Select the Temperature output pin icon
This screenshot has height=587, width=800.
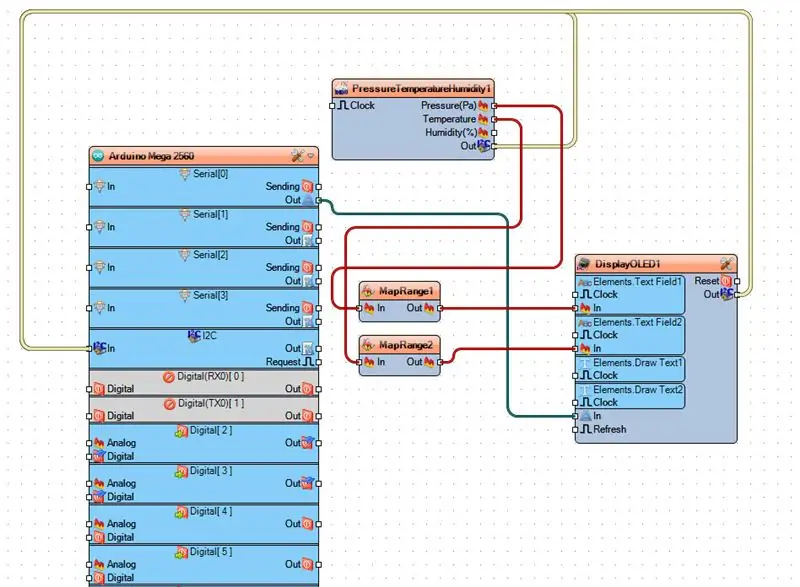pos(483,119)
